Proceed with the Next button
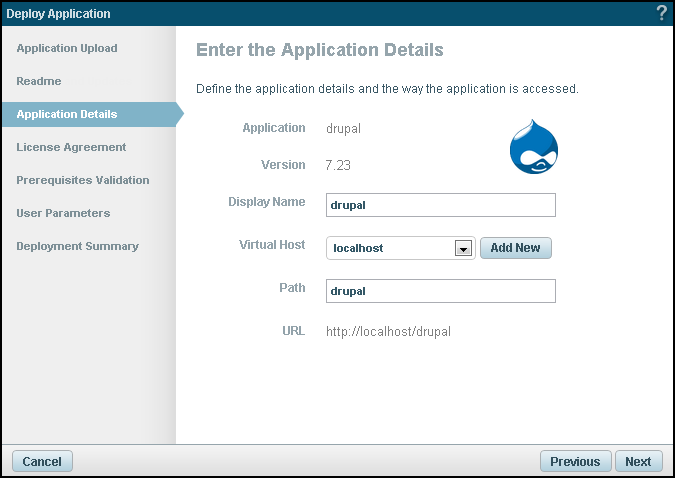This screenshot has width=675, height=478. (x=638, y=461)
